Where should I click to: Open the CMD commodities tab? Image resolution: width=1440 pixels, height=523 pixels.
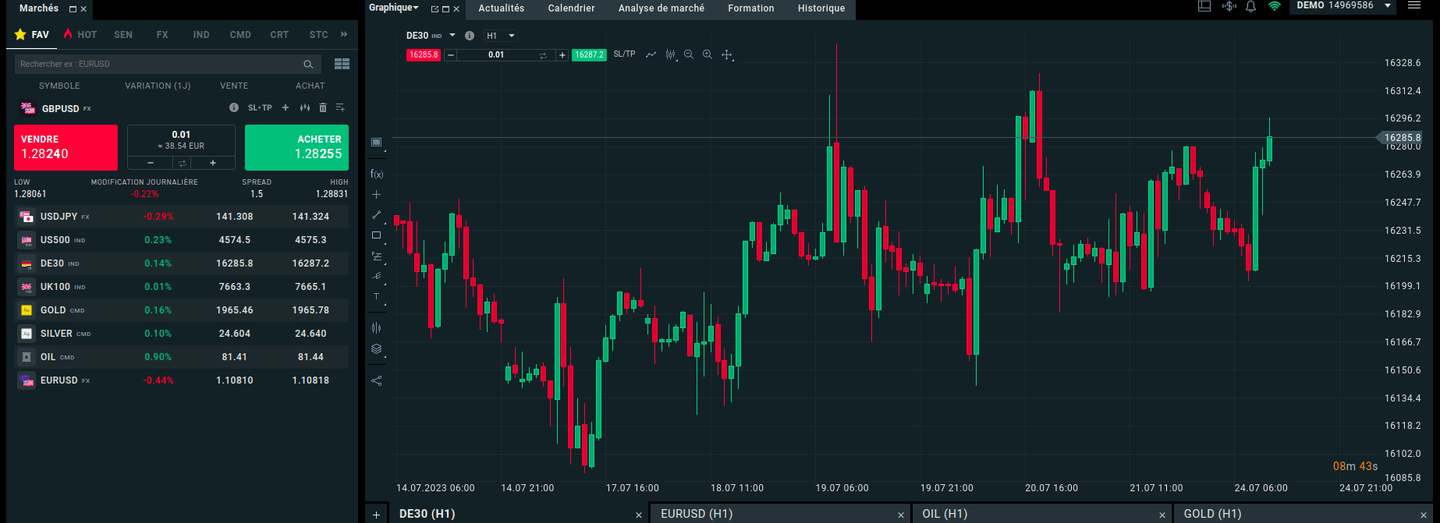pos(240,34)
